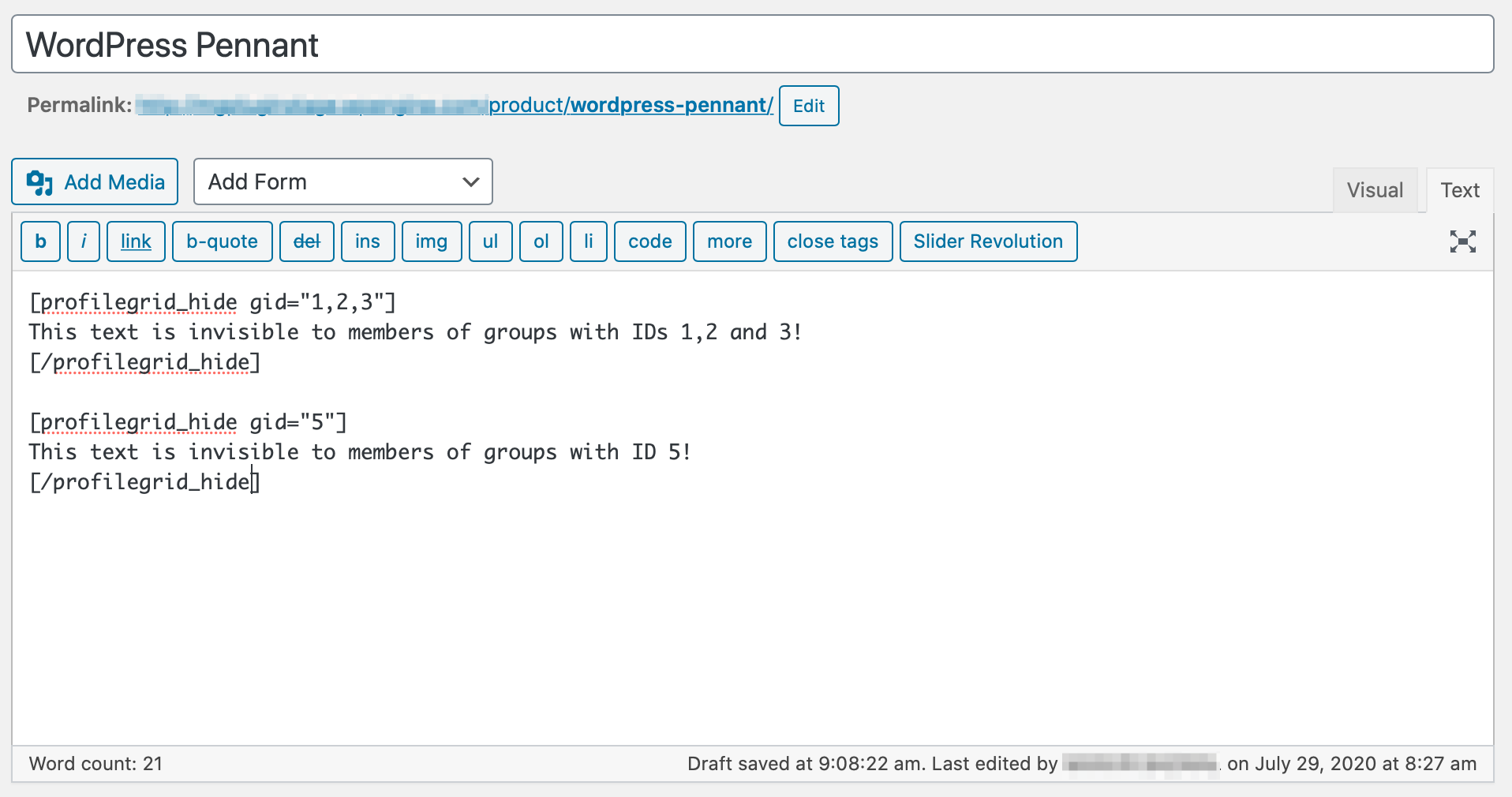Select the Text editor tab
Screen dimensions: 1512x797
(1459, 189)
